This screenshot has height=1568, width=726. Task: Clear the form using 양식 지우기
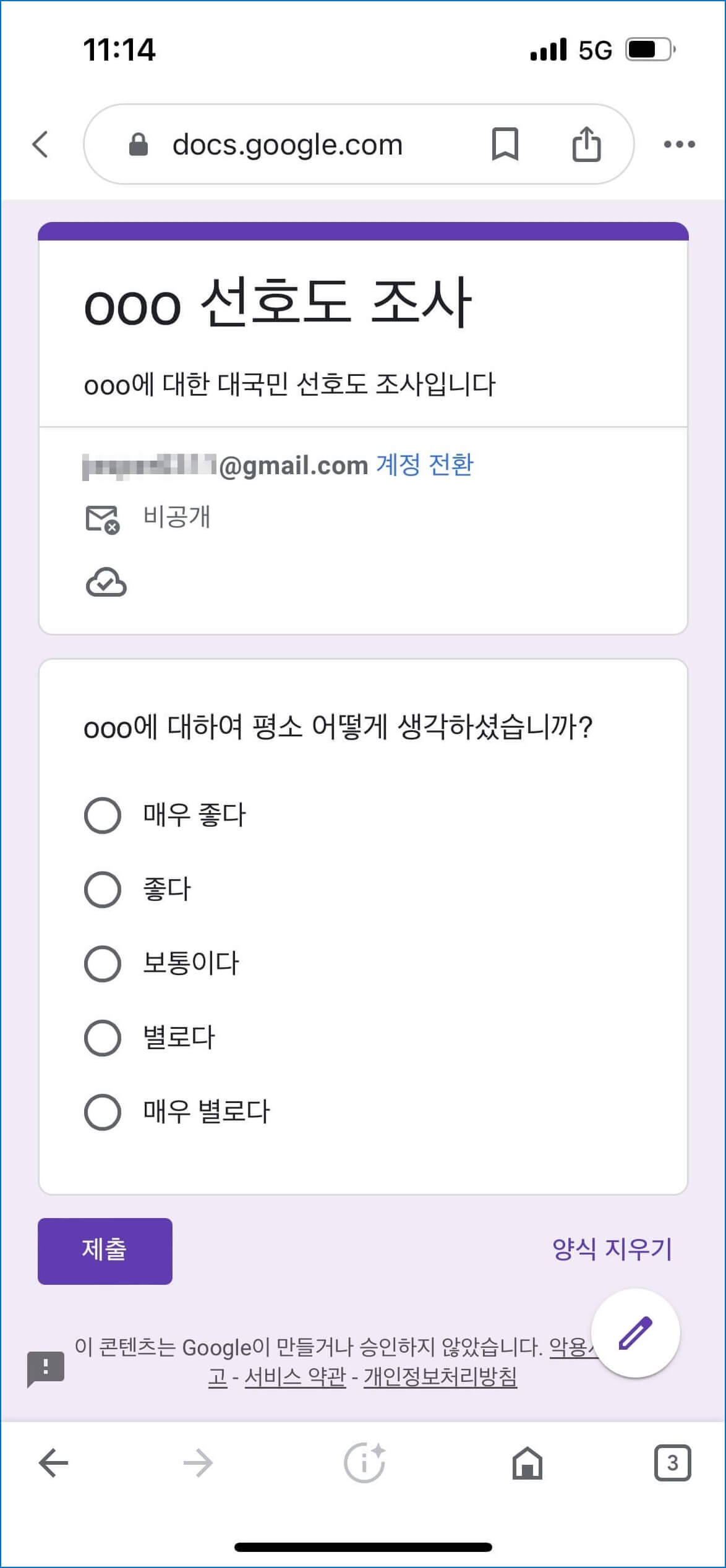coord(611,1247)
